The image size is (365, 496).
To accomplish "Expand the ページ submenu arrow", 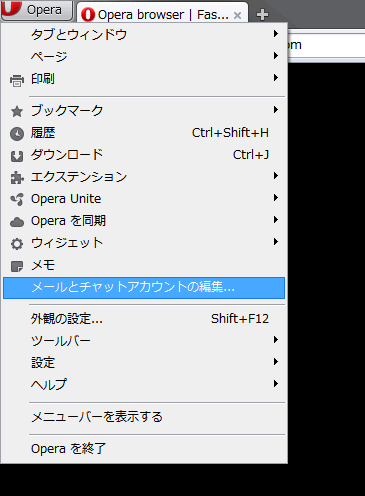I will click(276, 56).
